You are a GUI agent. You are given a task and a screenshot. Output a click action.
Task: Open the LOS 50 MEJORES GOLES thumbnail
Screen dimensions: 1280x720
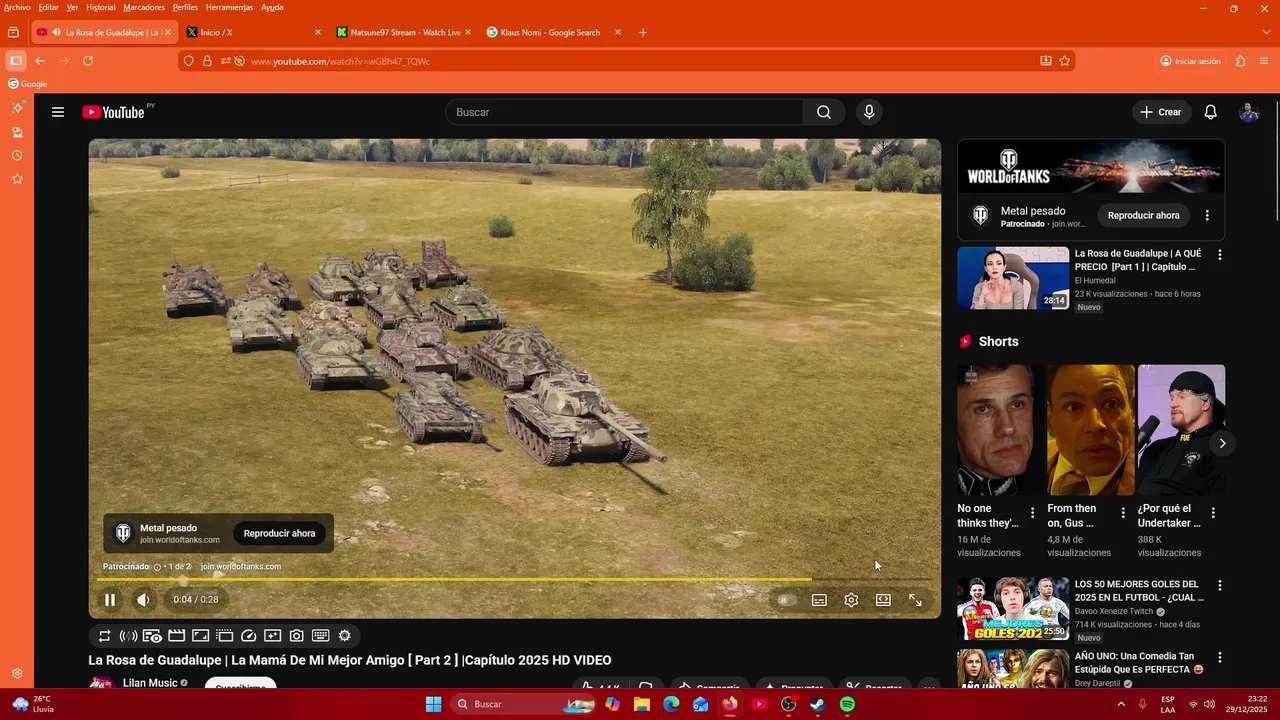pyautogui.click(x=1013, y=609)
